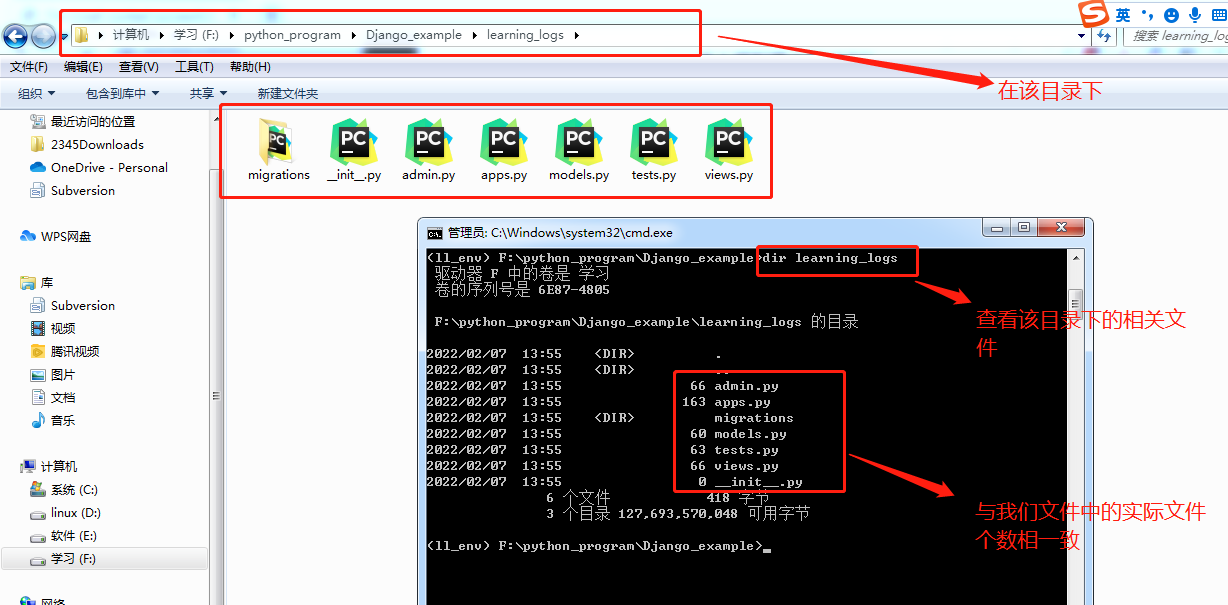This screenshot has width=1228, height=605.
Task: Expand the 包含到库中 dropdown
Action: pos(122,93)
